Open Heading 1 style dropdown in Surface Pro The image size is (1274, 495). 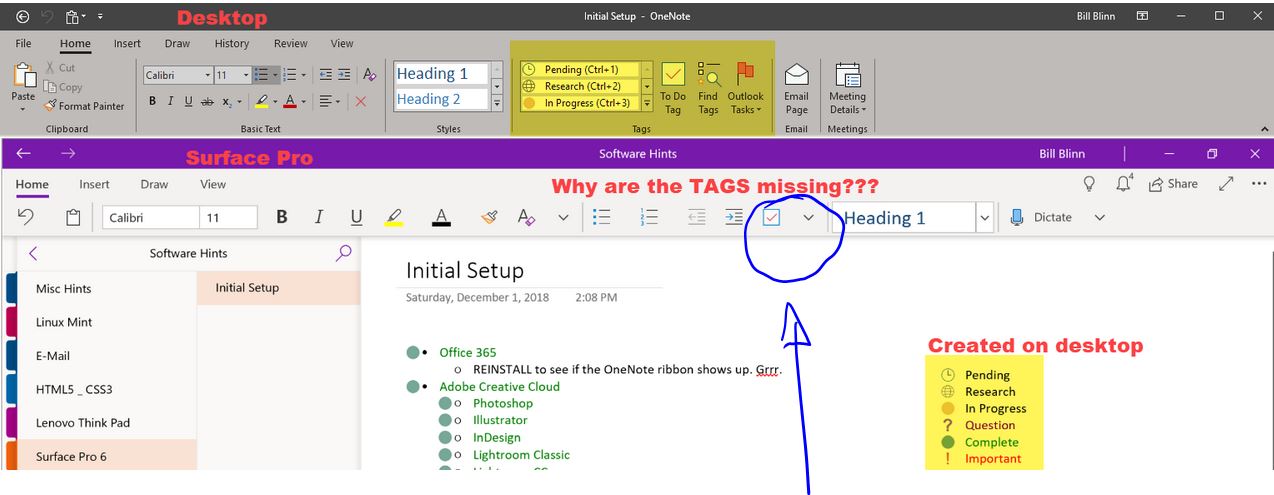pos(984,217)
